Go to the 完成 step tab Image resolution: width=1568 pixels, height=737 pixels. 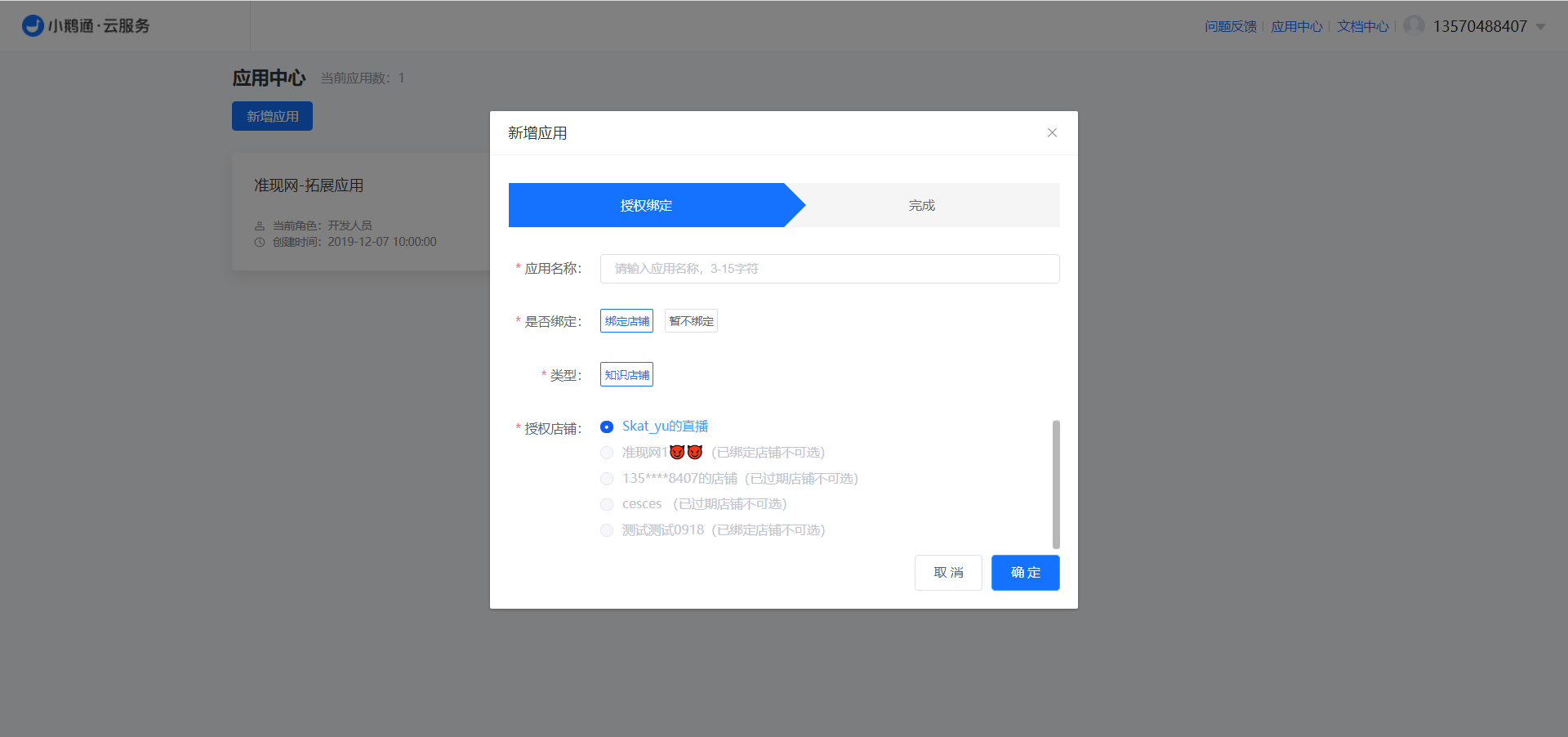921,206
